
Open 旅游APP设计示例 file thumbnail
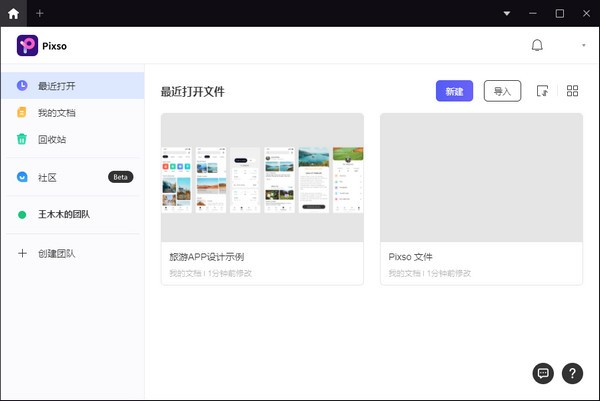262,177
